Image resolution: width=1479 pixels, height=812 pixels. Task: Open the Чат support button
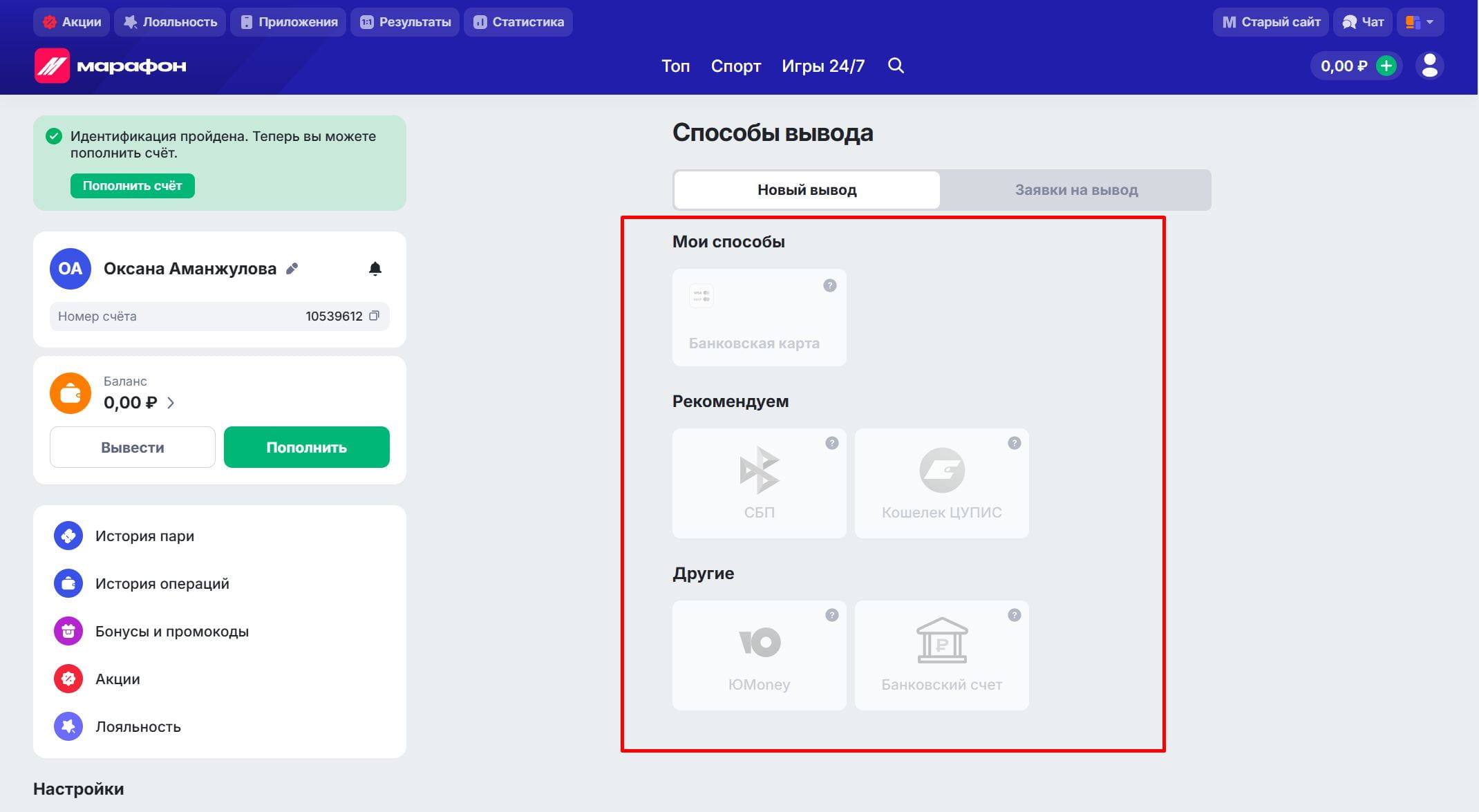(x=1363, y=22)
